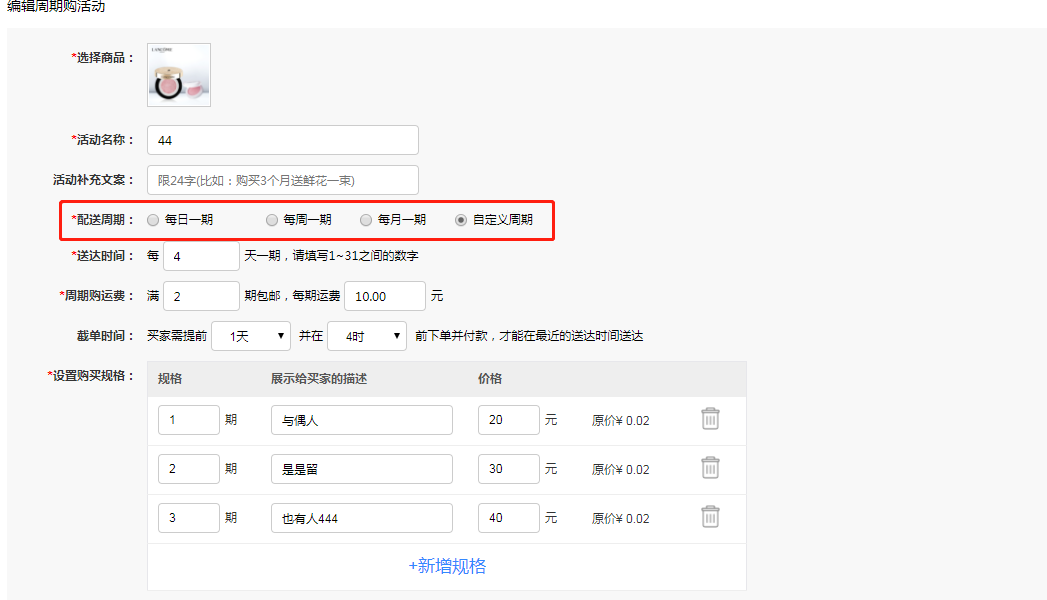The width and height of the screenshot is (1047, 600).
Task: Click the spec period input showing 3
Action: (188, 517)
